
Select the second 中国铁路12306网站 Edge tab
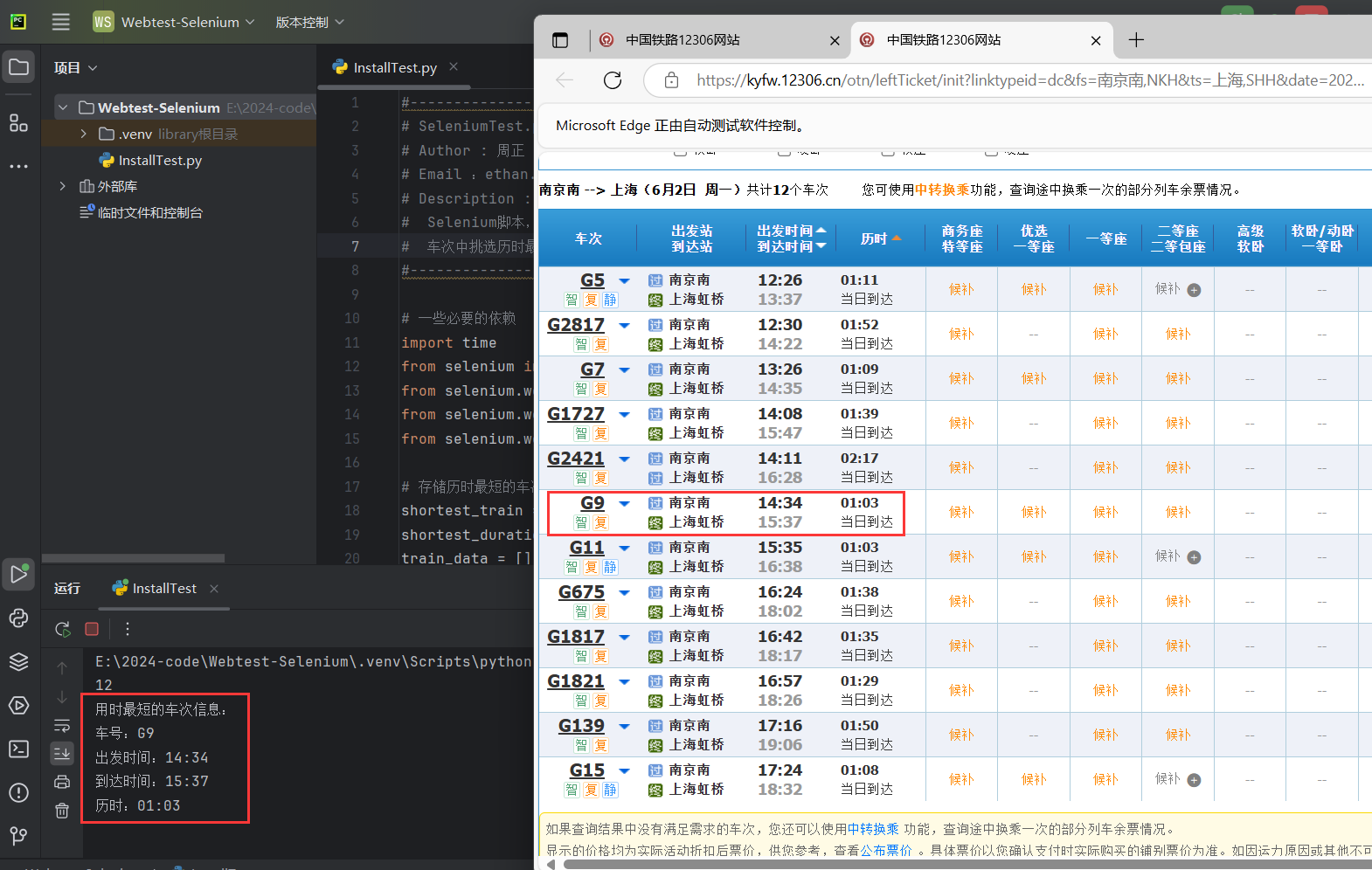(x=944, y=40)
